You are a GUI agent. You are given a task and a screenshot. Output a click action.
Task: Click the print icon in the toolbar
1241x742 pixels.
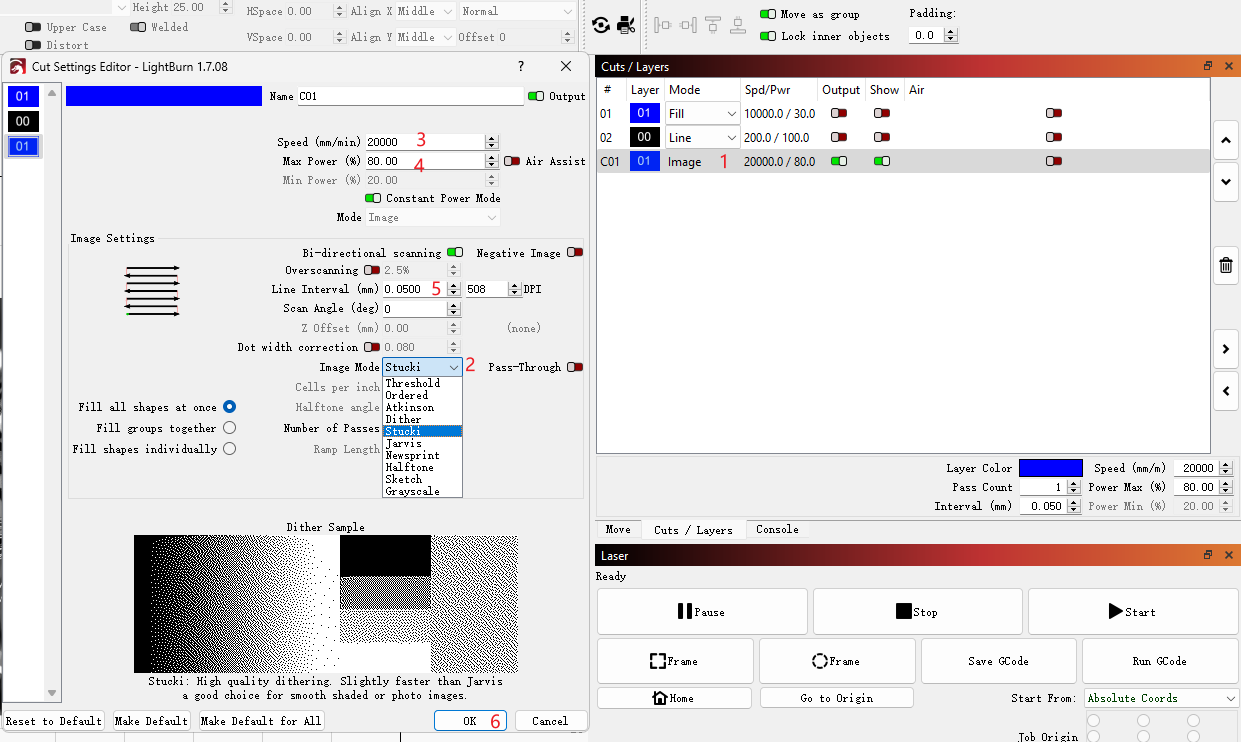(627, 25)
